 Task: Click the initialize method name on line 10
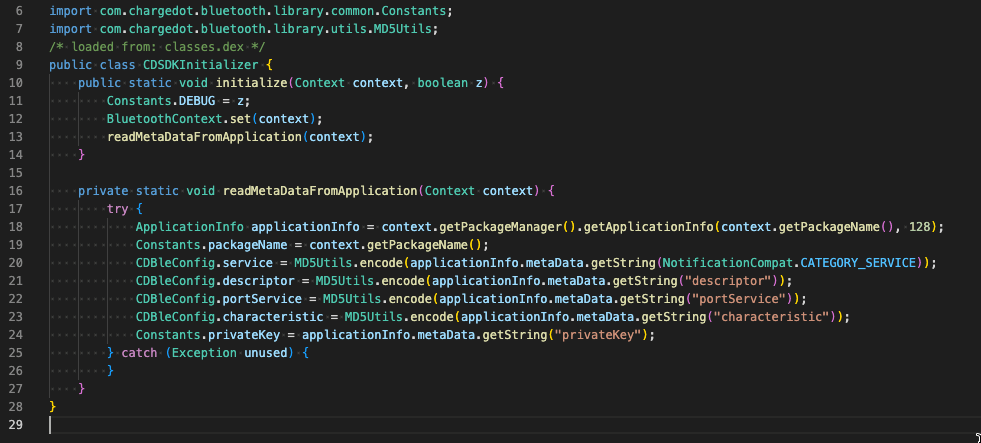[252, 83]
